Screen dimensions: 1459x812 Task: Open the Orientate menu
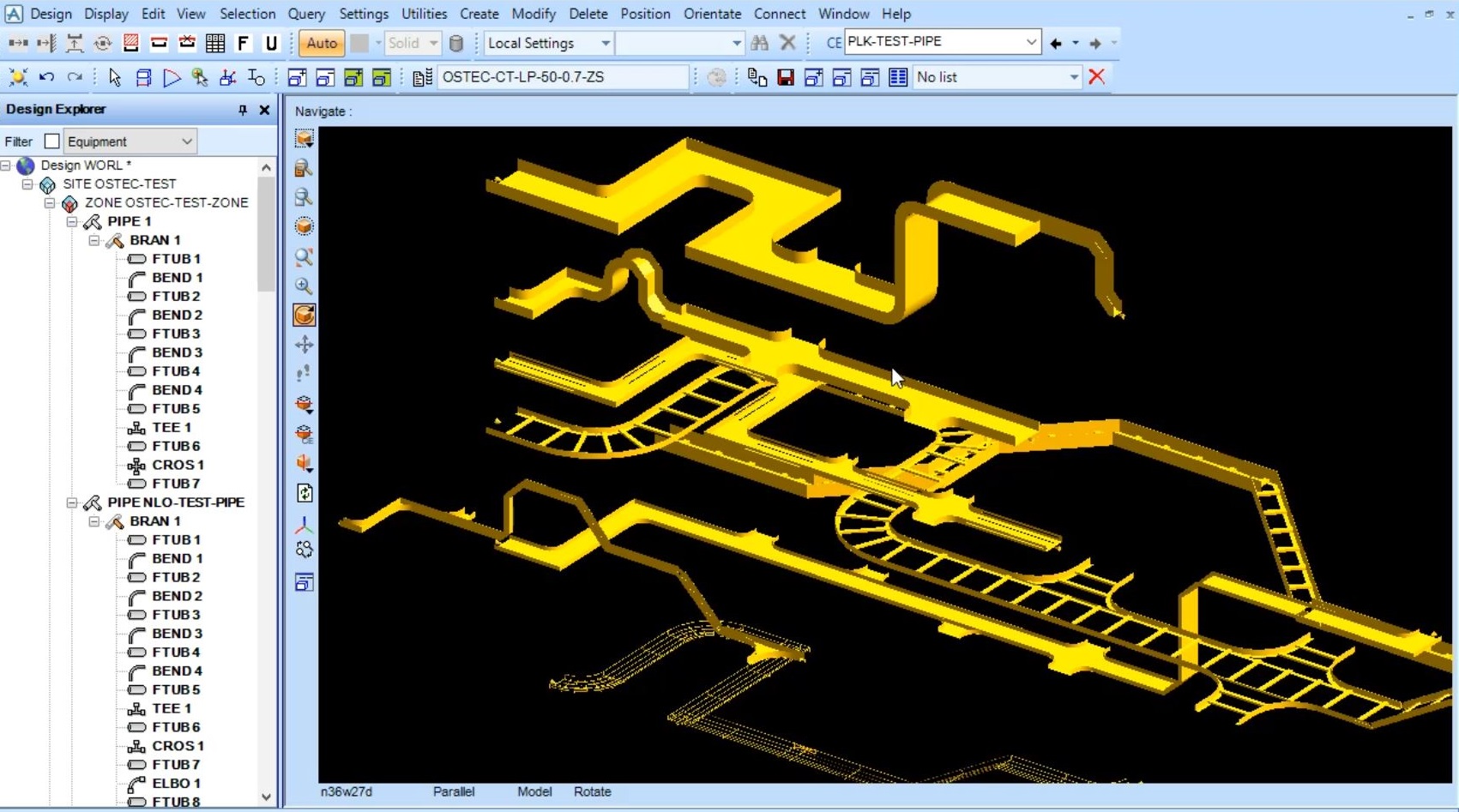point(712,14)
